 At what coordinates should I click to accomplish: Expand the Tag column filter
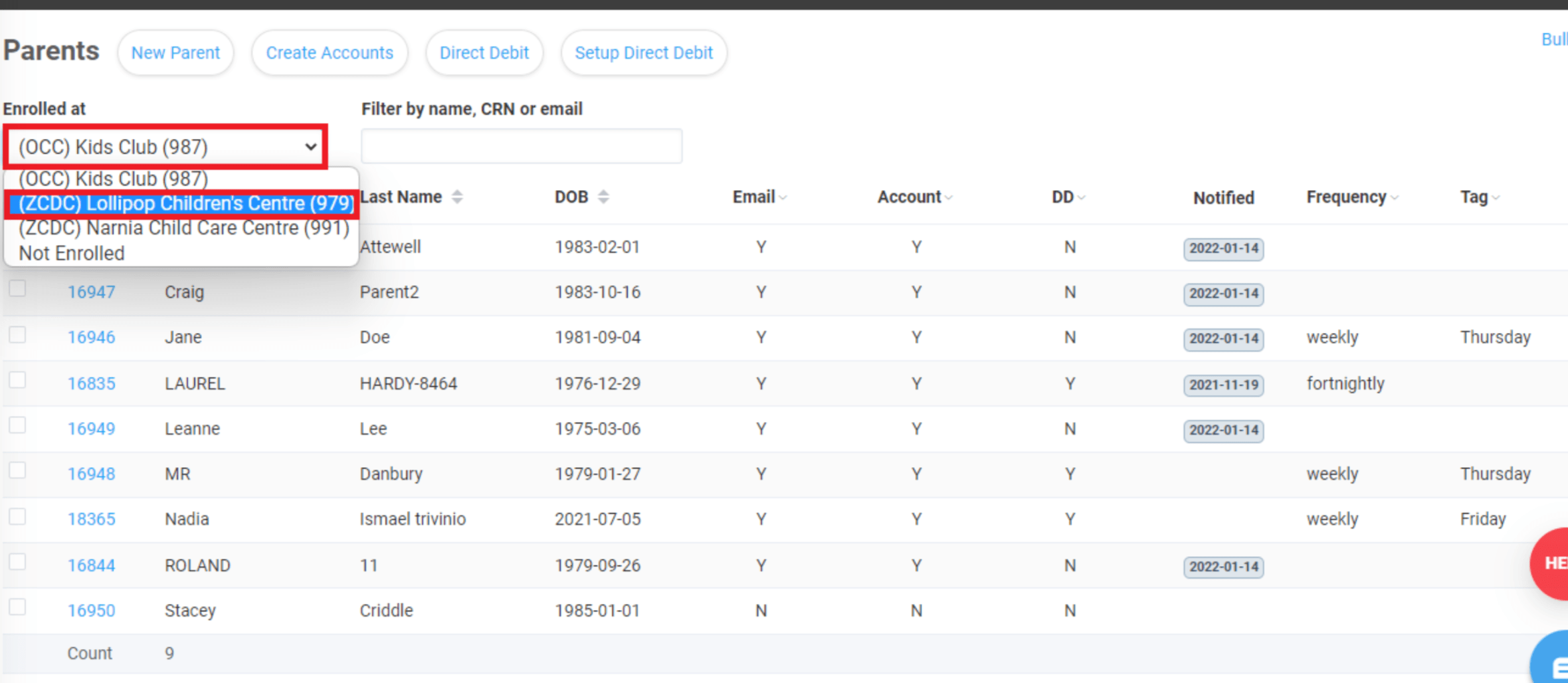click(x=1496, y=197)
